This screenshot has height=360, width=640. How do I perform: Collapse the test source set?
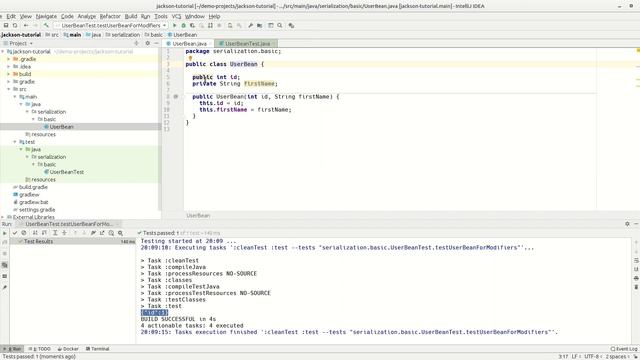15,142
